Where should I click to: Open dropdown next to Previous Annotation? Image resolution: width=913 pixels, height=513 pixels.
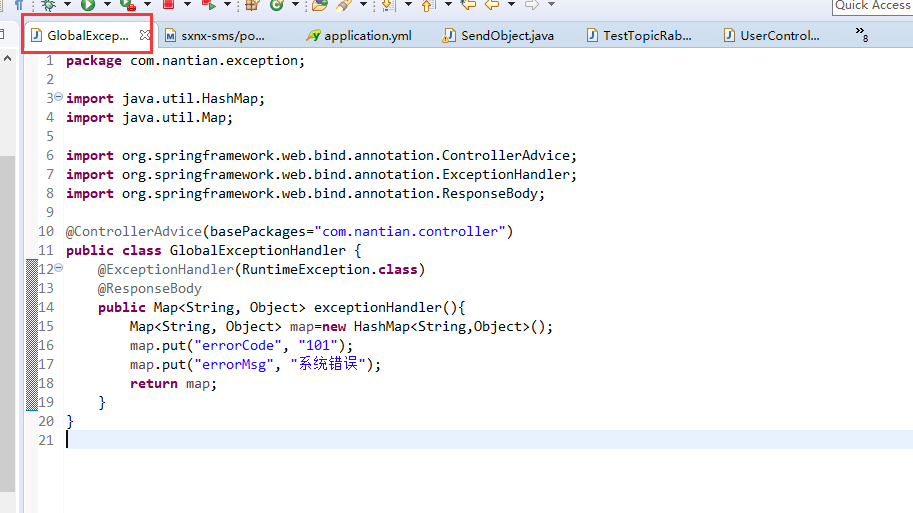pos(448,5)
